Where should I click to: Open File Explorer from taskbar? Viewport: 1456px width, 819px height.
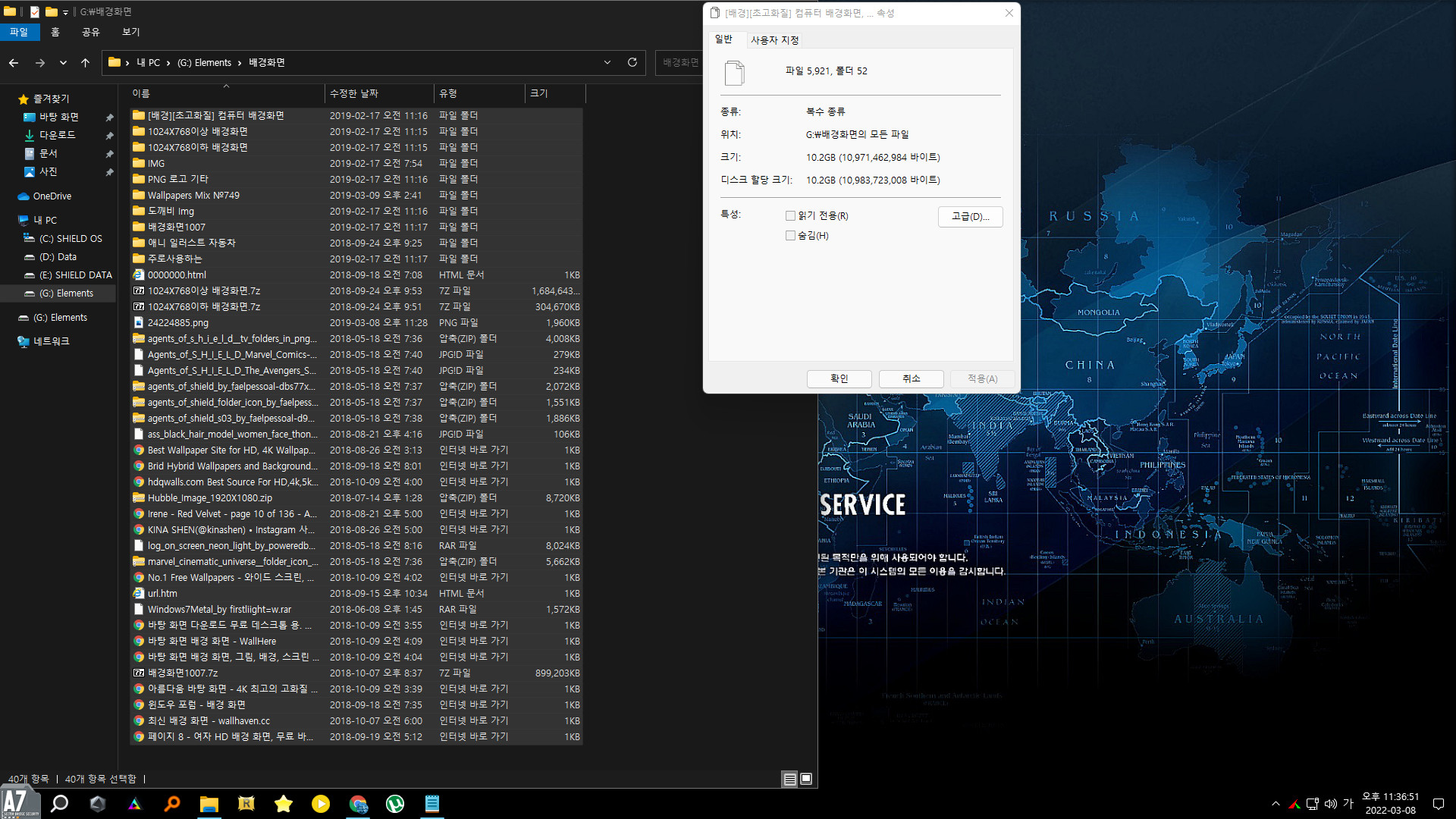(209, 804)
